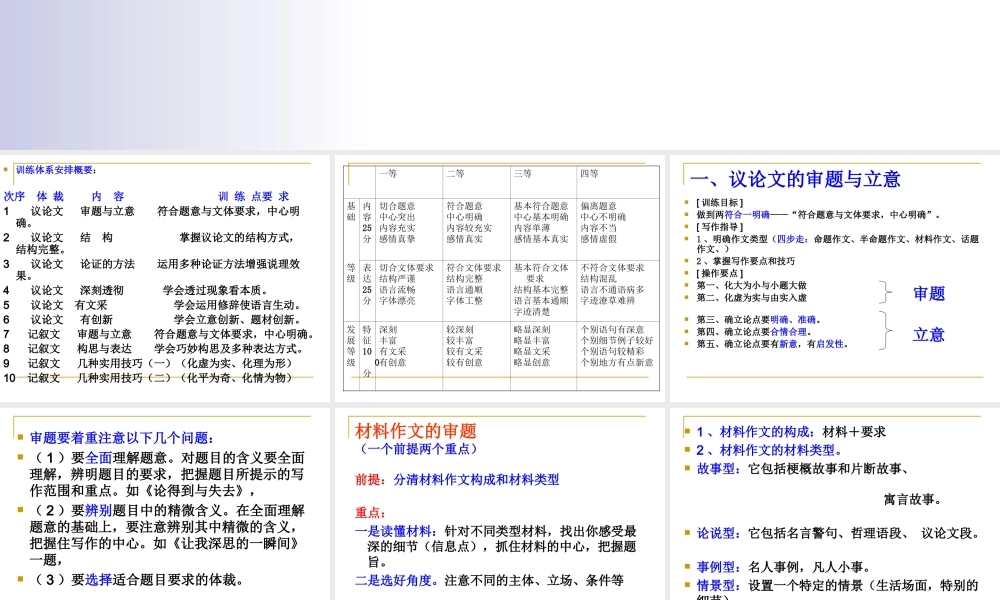Open the slide headed 训练体系安排概要
Viewport: 1000px width, 600px height.
pos(165,278)
